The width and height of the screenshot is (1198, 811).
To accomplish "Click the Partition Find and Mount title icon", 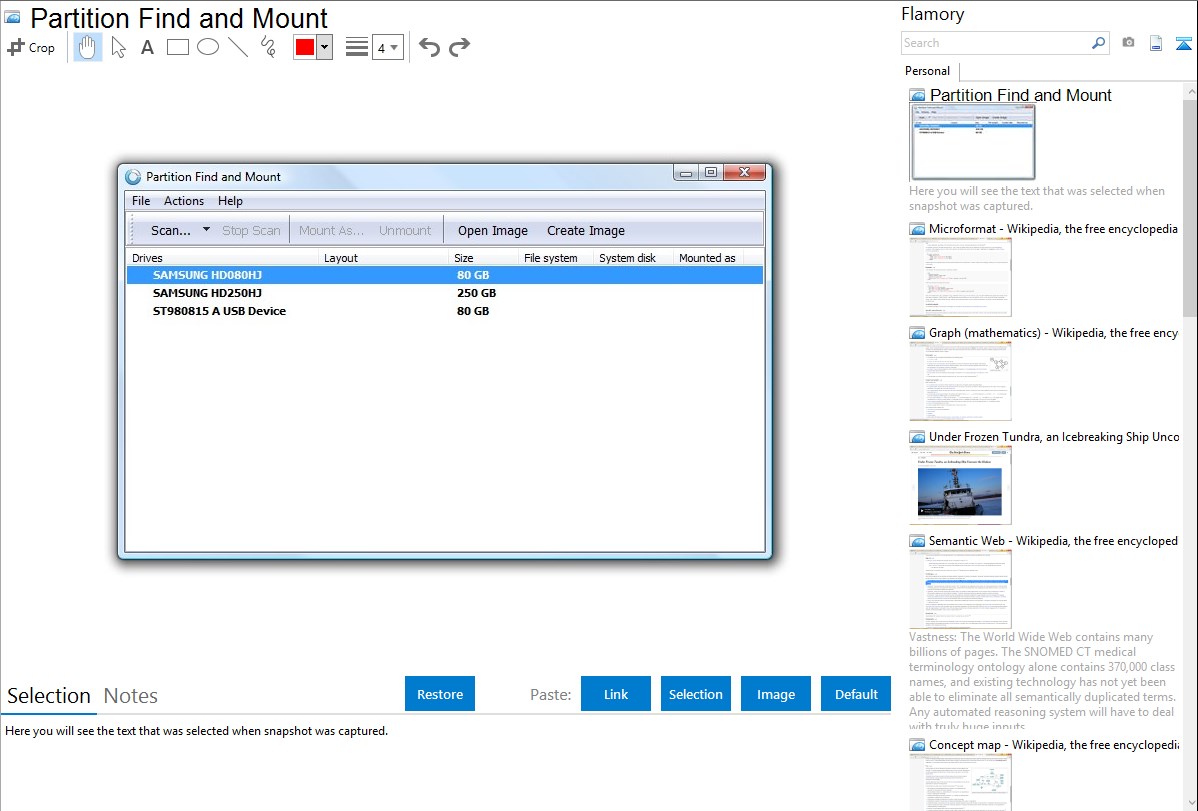I will [x=13, y=16].
